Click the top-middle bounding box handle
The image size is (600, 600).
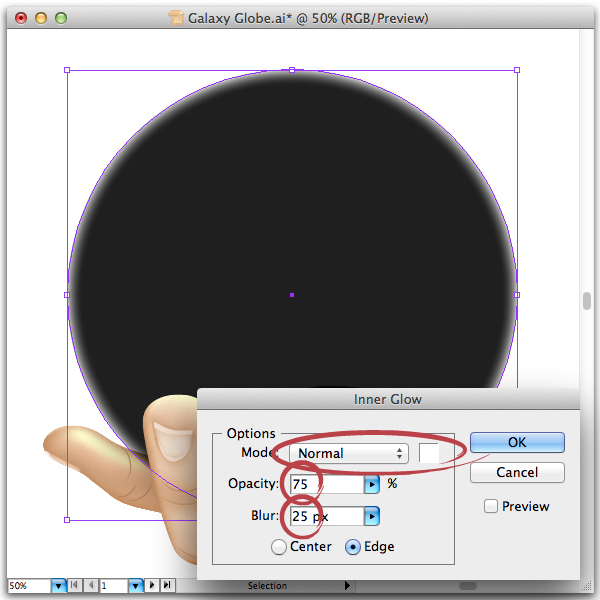[x=292, y=70]
